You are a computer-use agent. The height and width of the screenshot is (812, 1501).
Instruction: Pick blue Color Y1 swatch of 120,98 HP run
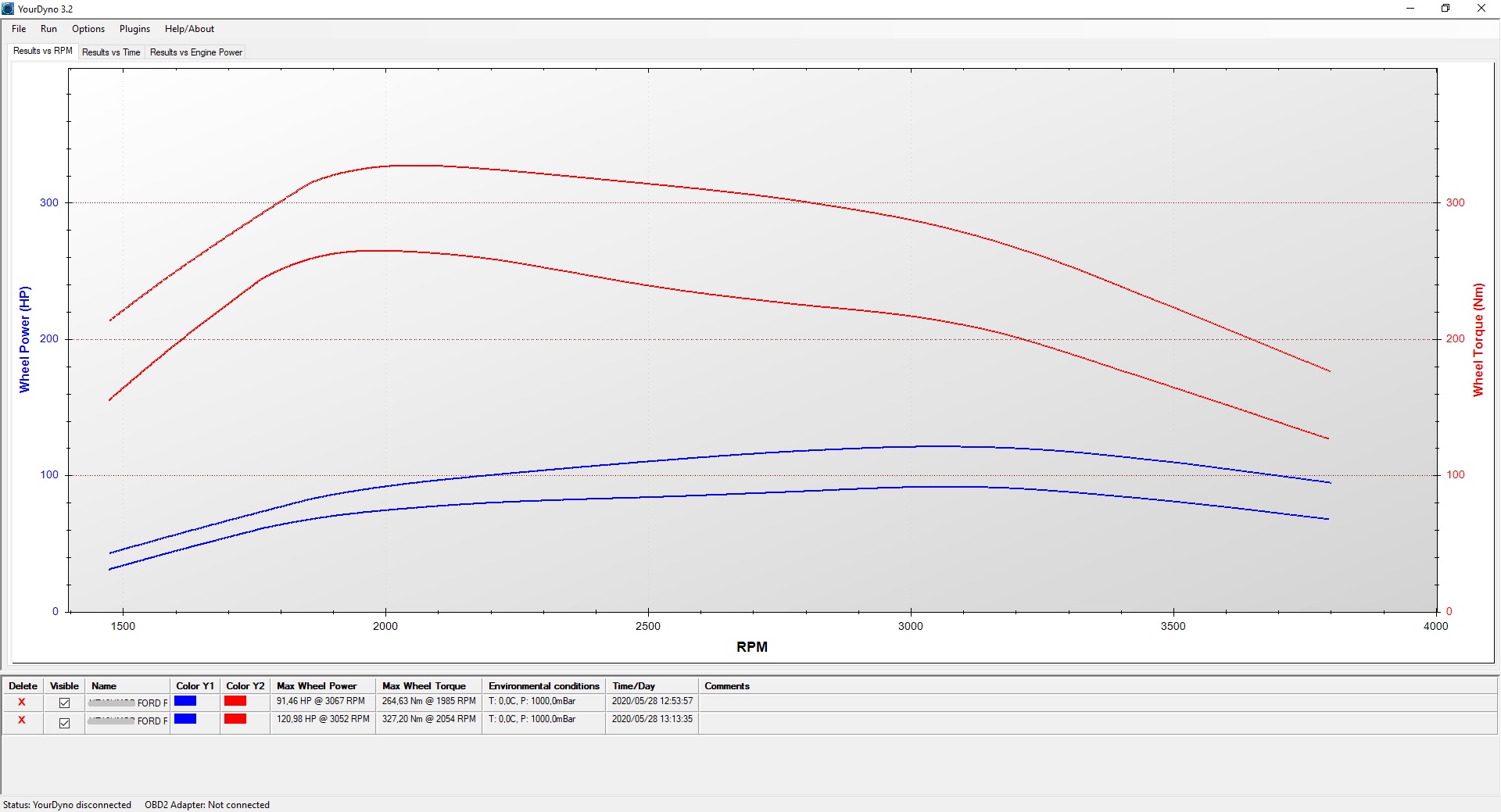click(x=185, y=719)
